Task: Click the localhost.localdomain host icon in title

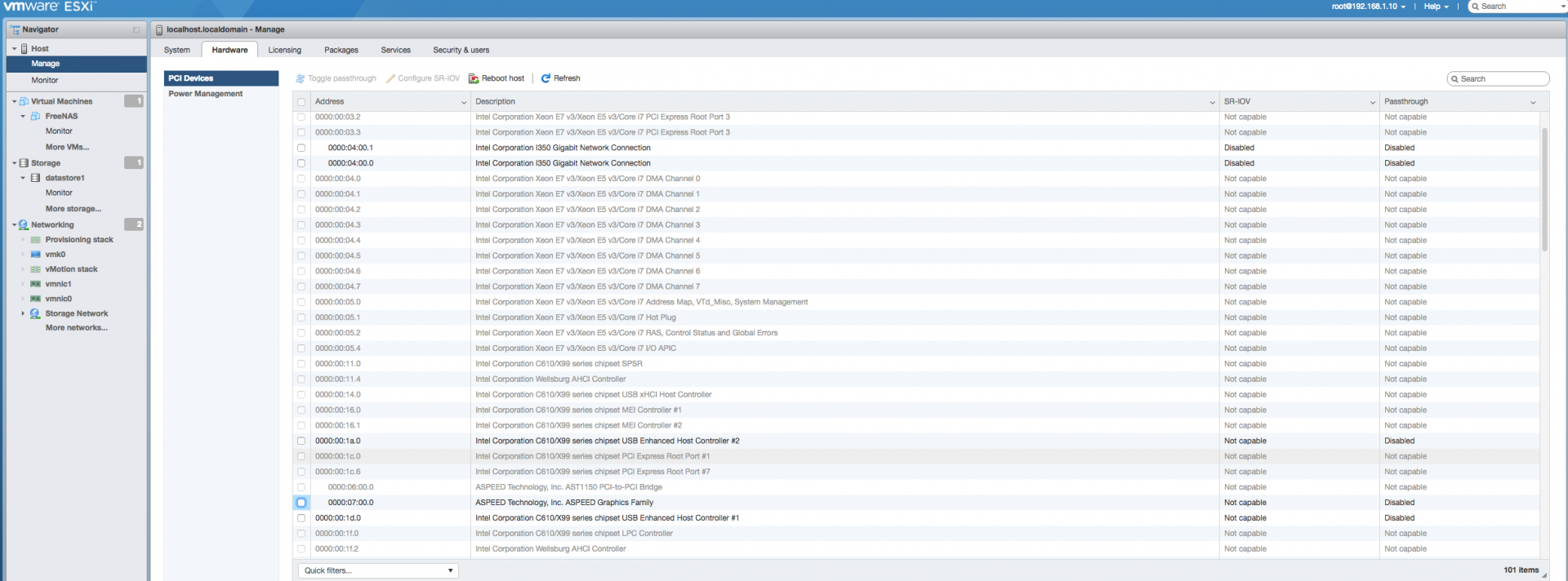Action: tap(159, 29)
